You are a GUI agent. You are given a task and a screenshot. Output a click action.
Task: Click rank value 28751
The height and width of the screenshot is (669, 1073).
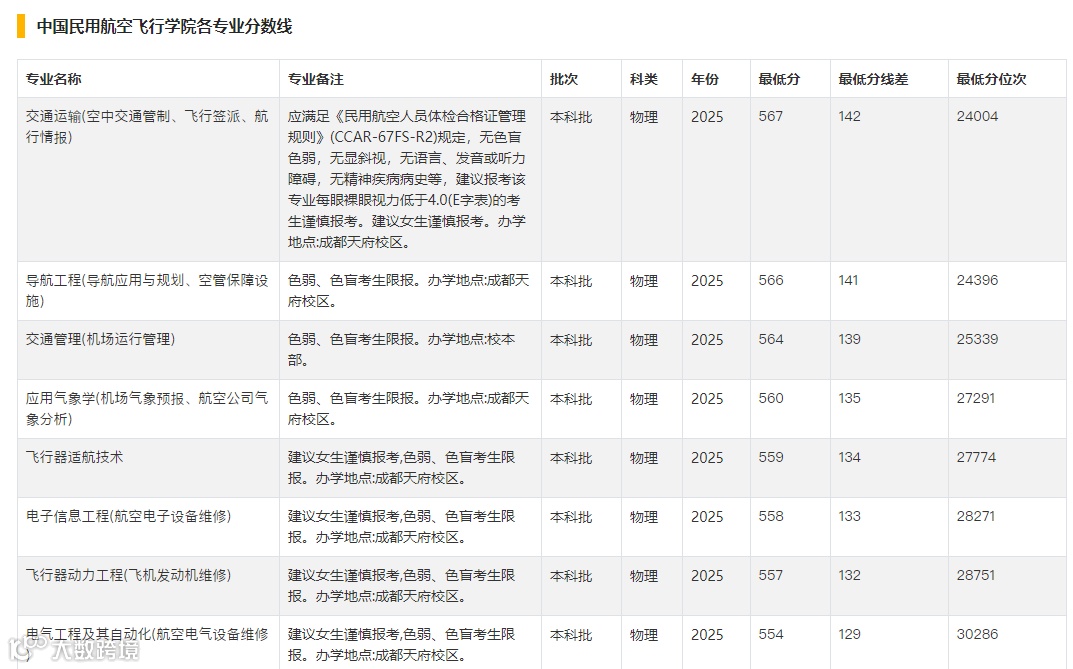tap(976, 575)
